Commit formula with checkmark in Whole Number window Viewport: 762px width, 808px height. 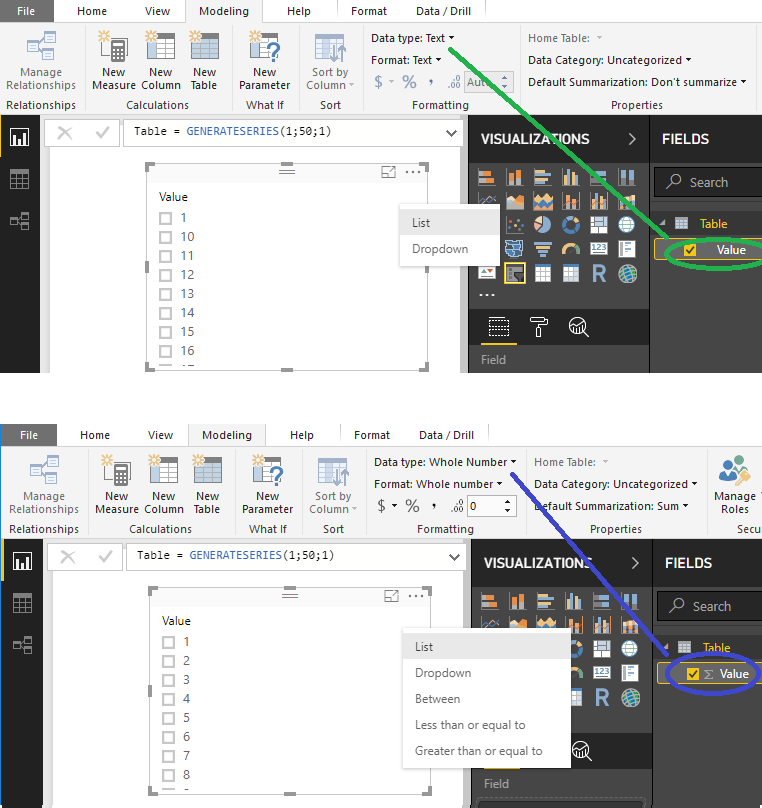(105, 557)
